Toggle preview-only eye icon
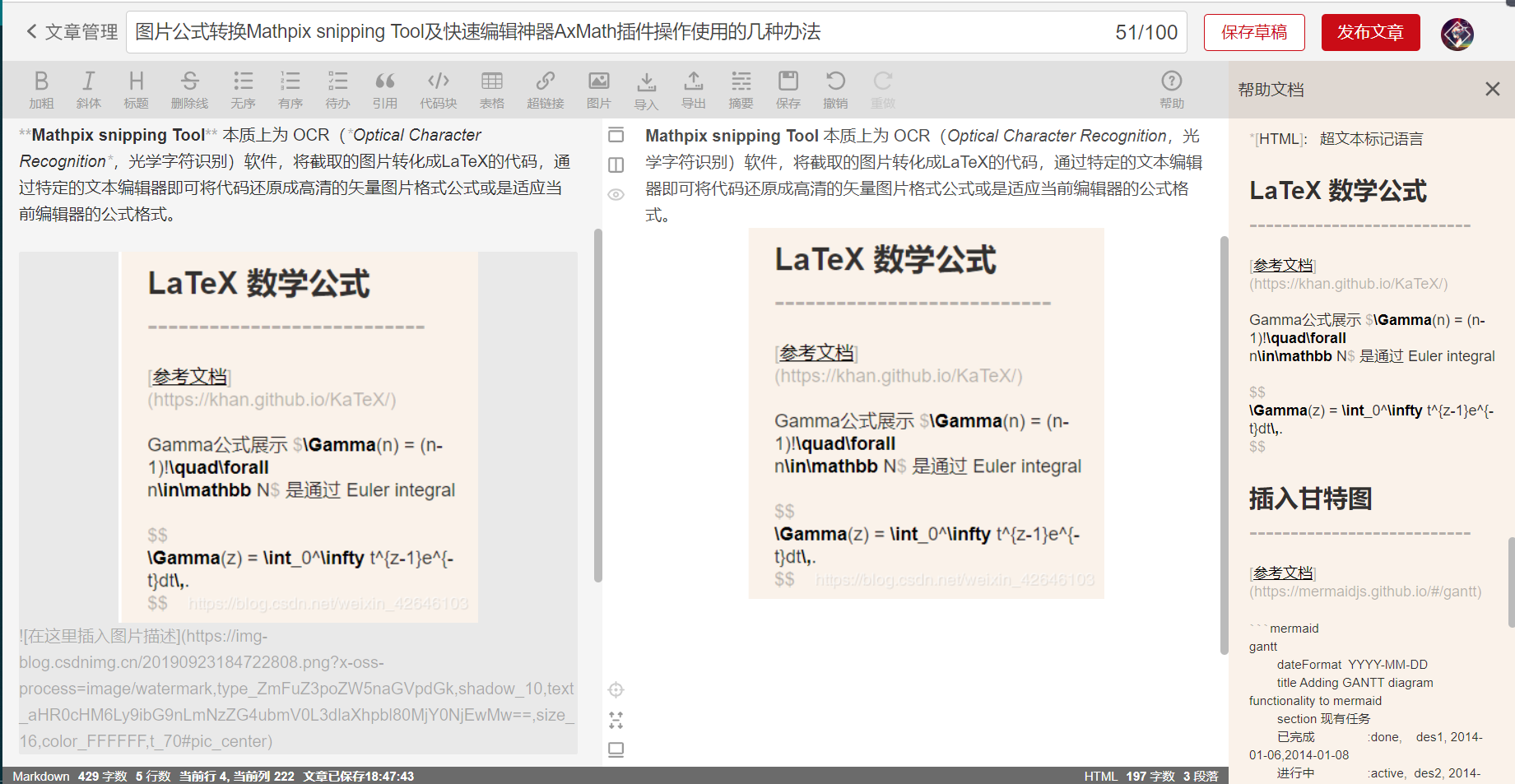The image size is (1515, 784). 616,195
